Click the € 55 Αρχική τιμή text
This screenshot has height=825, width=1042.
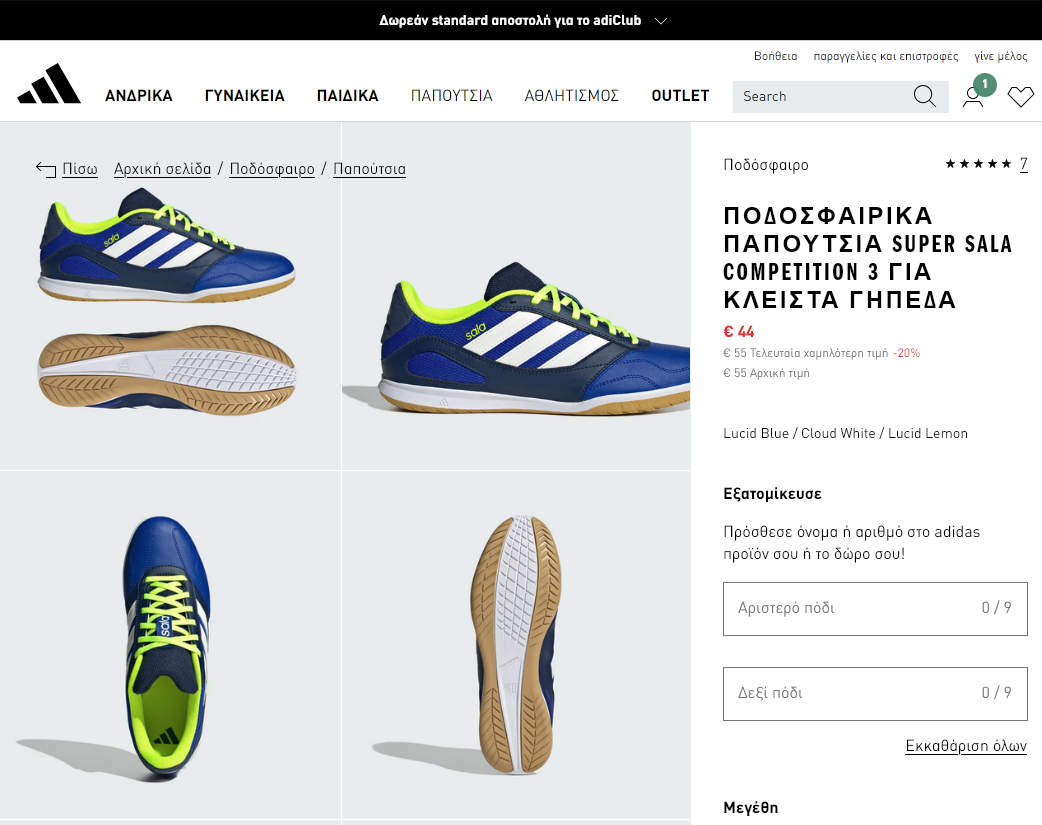coord(766,373)
